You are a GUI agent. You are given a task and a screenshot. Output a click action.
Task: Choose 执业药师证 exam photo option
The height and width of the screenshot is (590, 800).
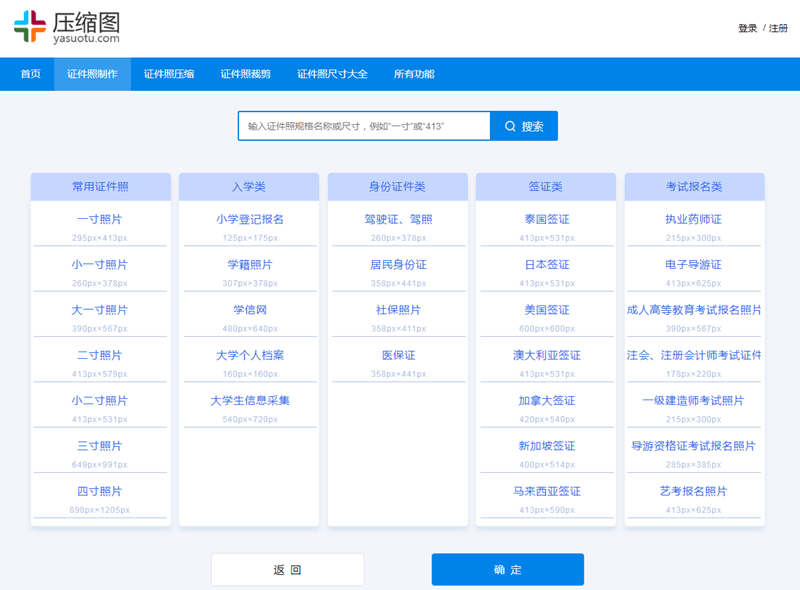point(693,220)
